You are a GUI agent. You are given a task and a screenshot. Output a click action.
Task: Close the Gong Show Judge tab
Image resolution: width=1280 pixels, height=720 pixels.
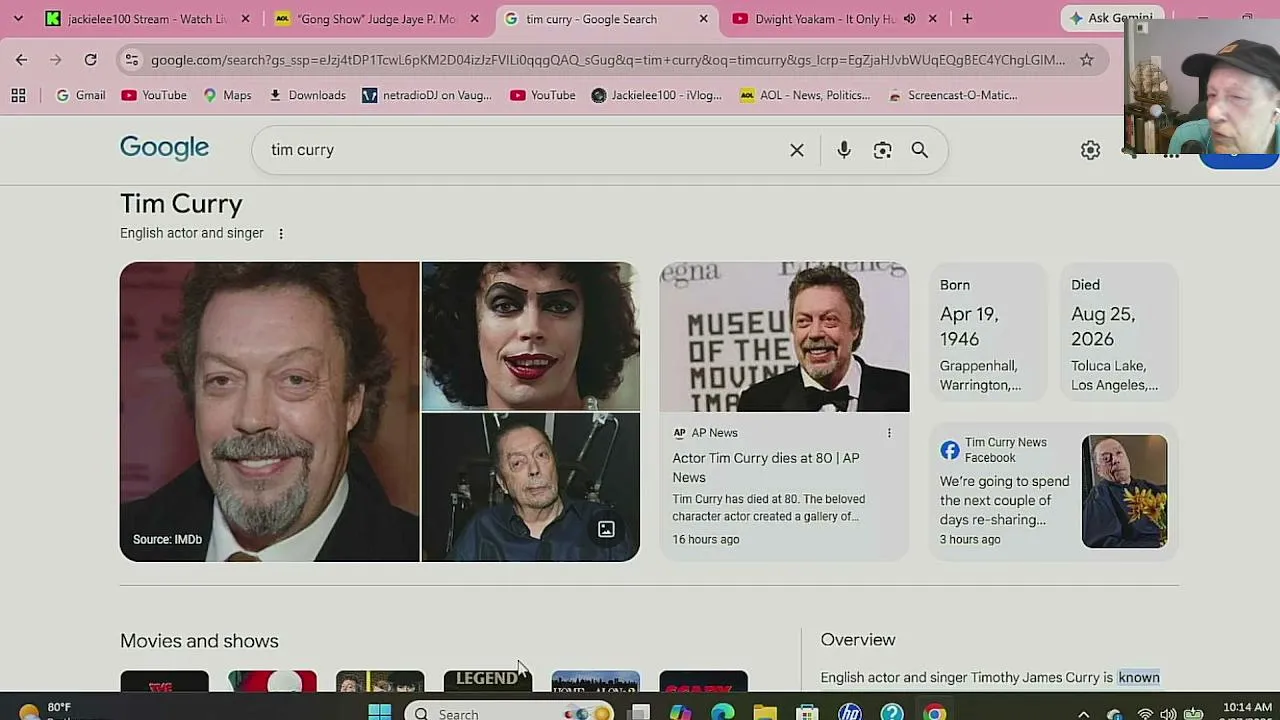475,19
